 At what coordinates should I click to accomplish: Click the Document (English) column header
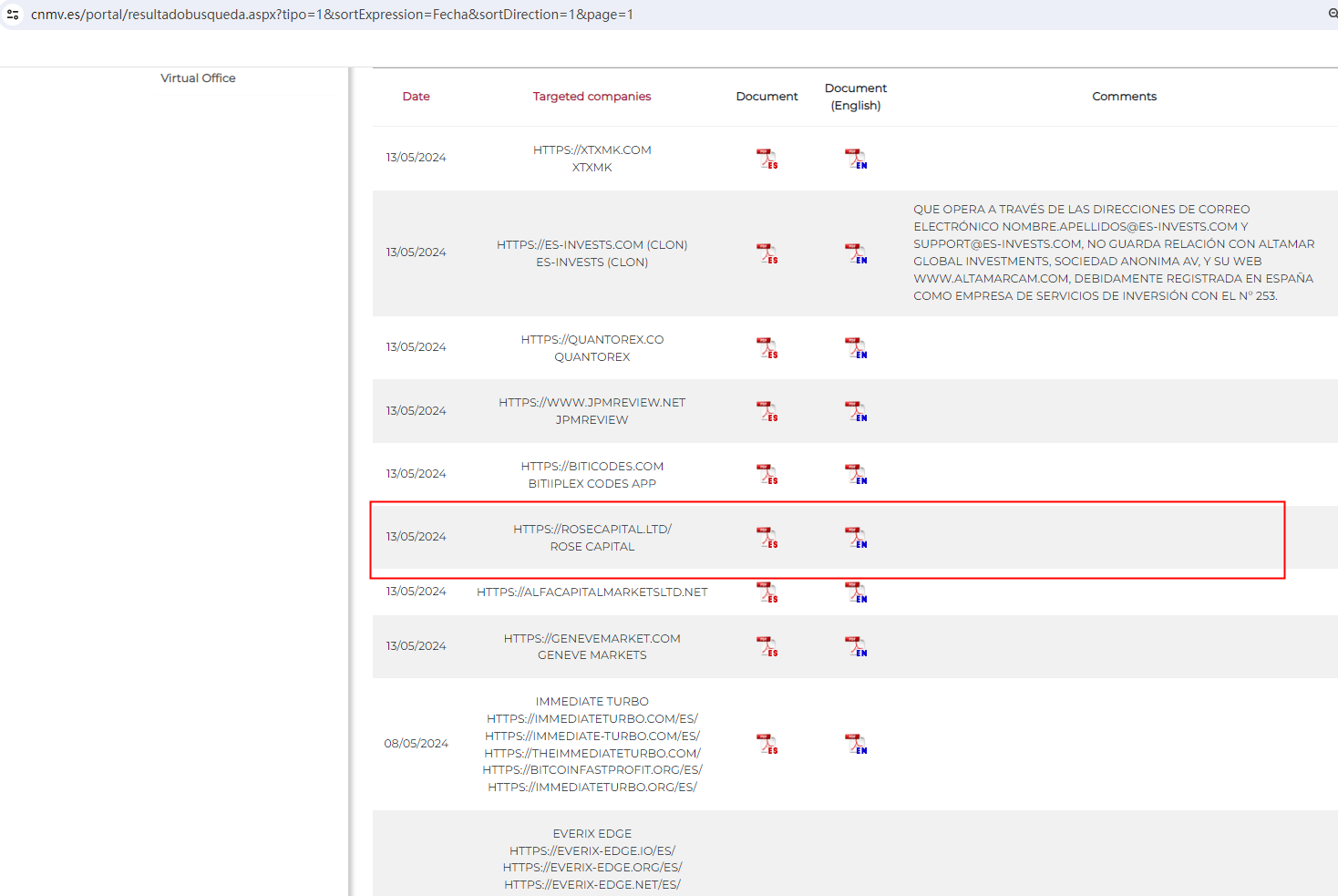pyautogui.click(x=856, y=97)
